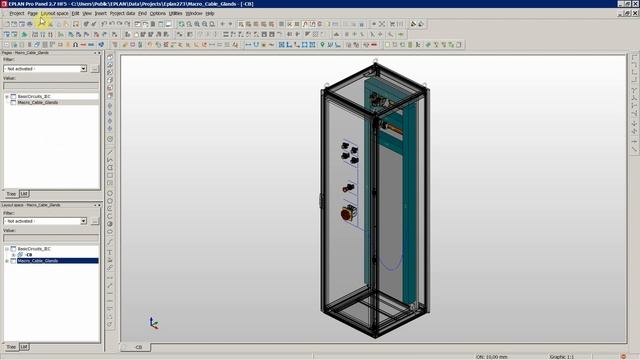
Task: Open the Help menu
Action: [210, 13]
